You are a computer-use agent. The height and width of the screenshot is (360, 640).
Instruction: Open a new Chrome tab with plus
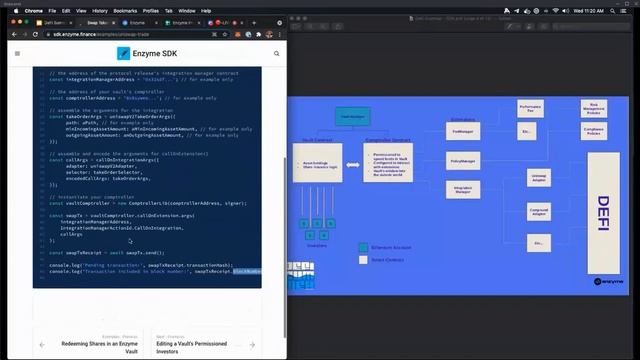[254, 23]
